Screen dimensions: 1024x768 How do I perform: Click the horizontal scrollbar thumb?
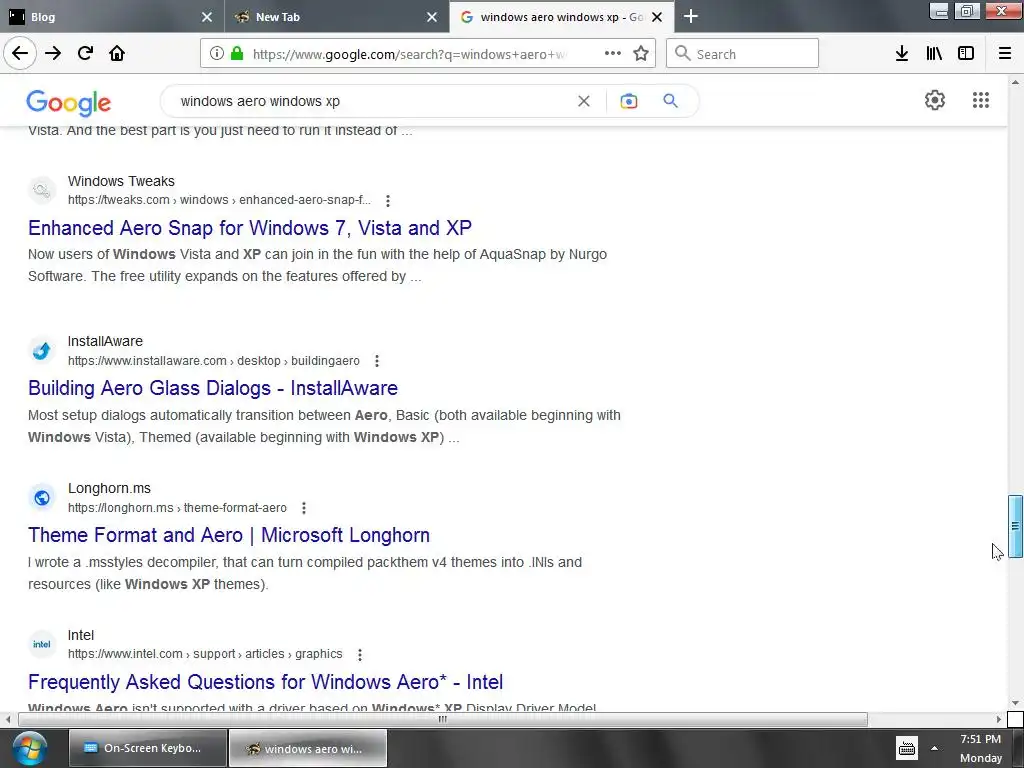coord(443,719)
